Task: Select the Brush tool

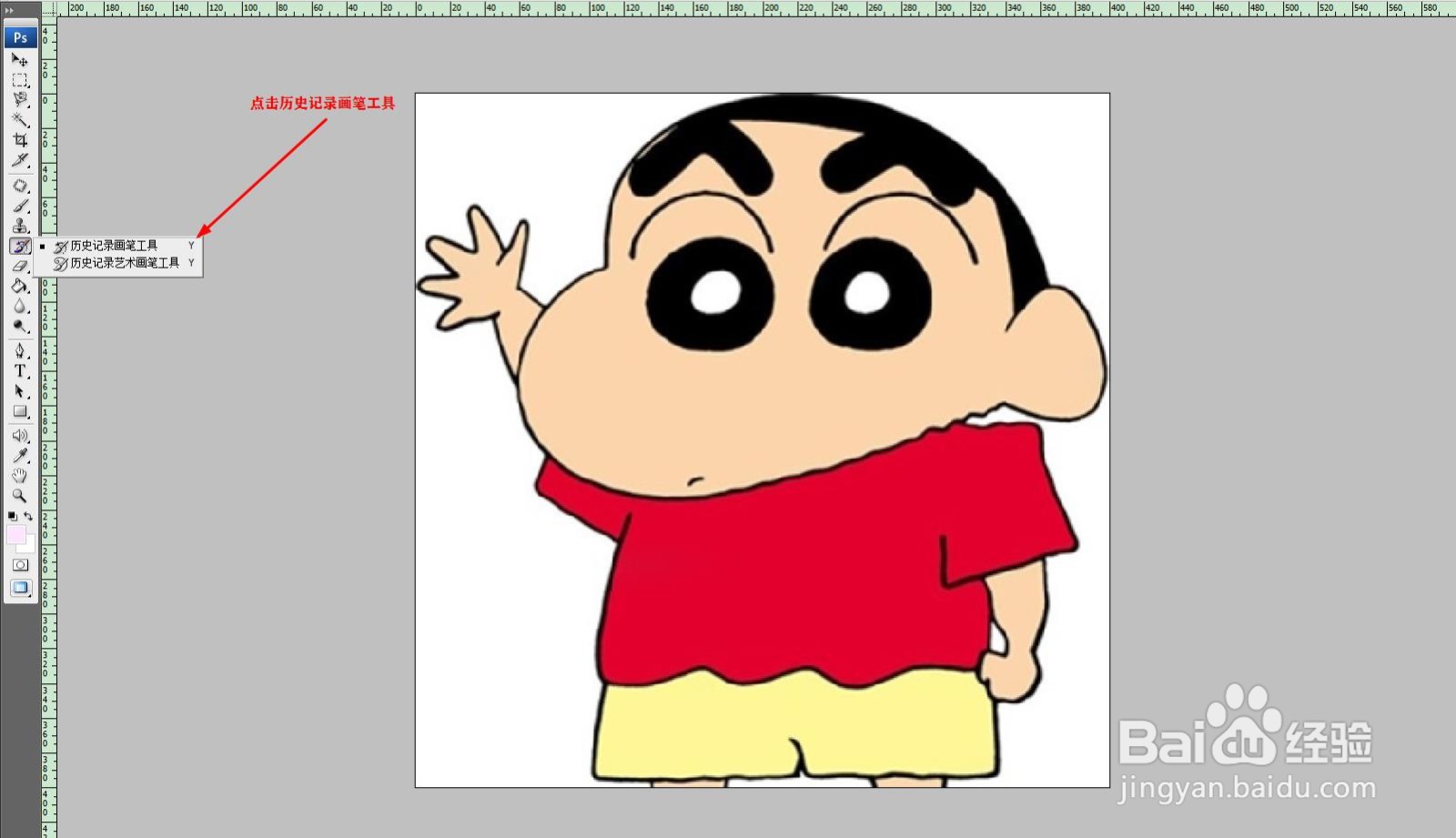Action: [20, 206]
